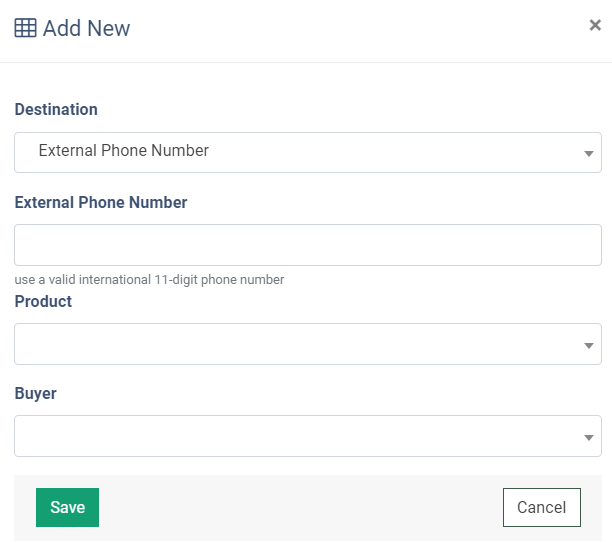Click the Product field label

[43, 301]
